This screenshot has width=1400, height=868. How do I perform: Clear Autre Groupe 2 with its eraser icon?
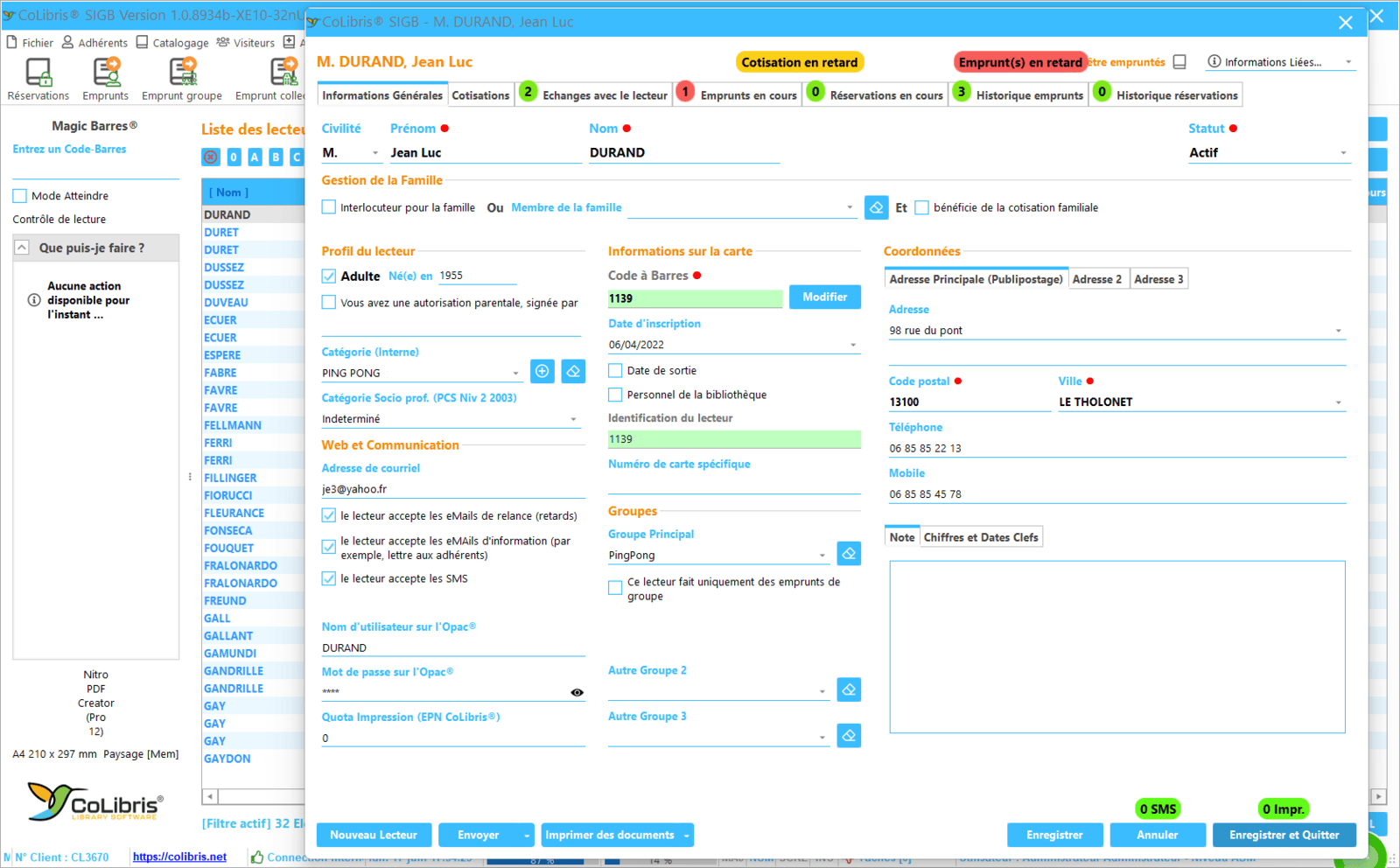pos(849,690)
